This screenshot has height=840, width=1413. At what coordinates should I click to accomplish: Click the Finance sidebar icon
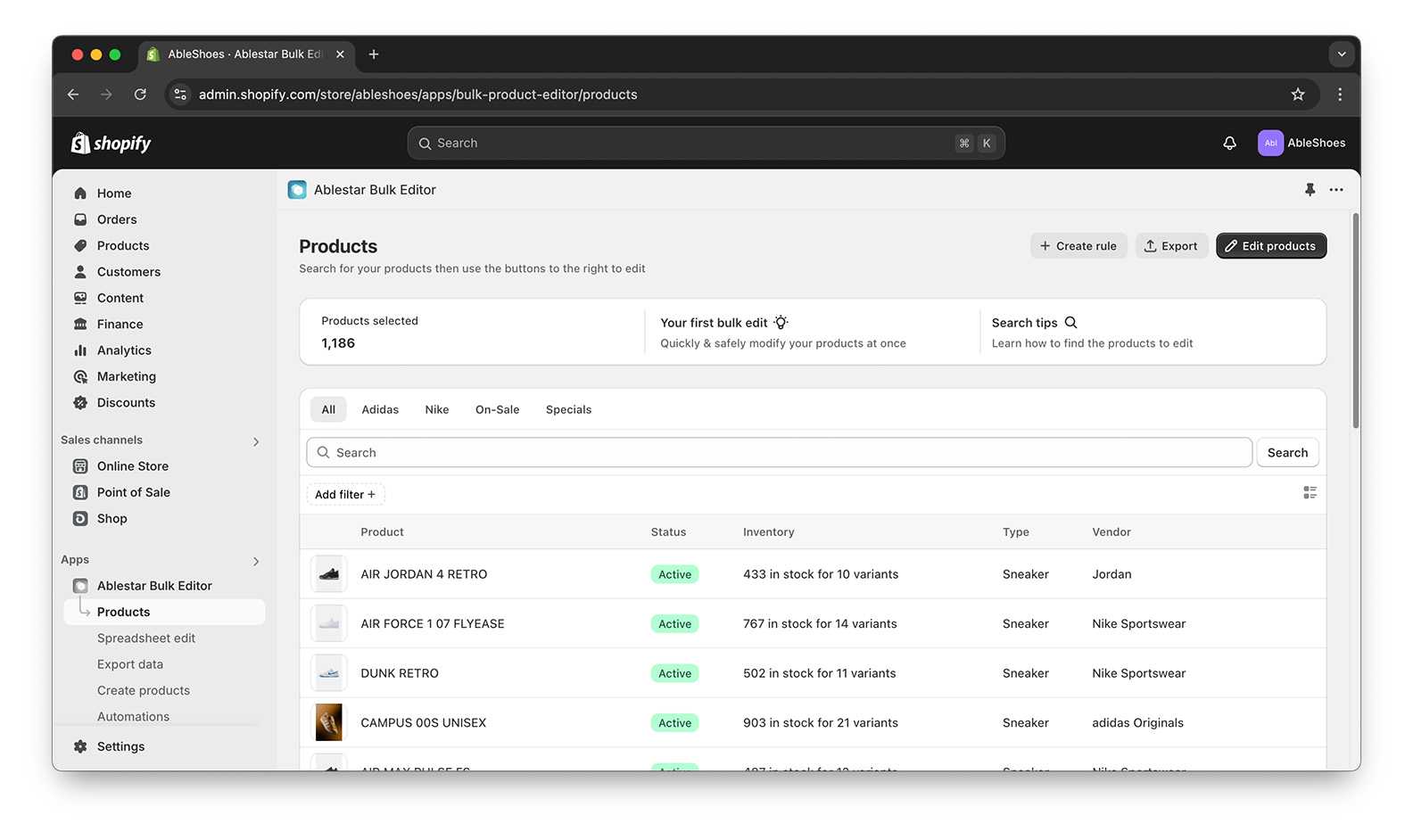coord(80,324)
